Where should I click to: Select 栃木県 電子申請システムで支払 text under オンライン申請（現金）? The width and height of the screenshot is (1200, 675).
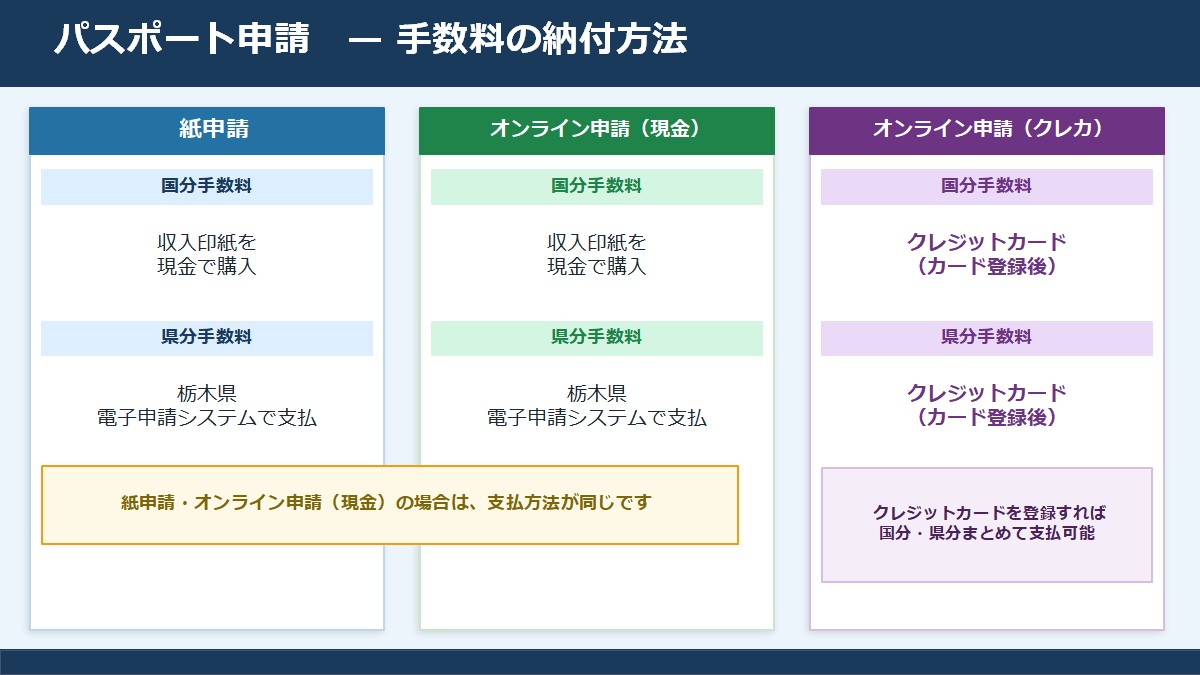click(x=596, y=406)
